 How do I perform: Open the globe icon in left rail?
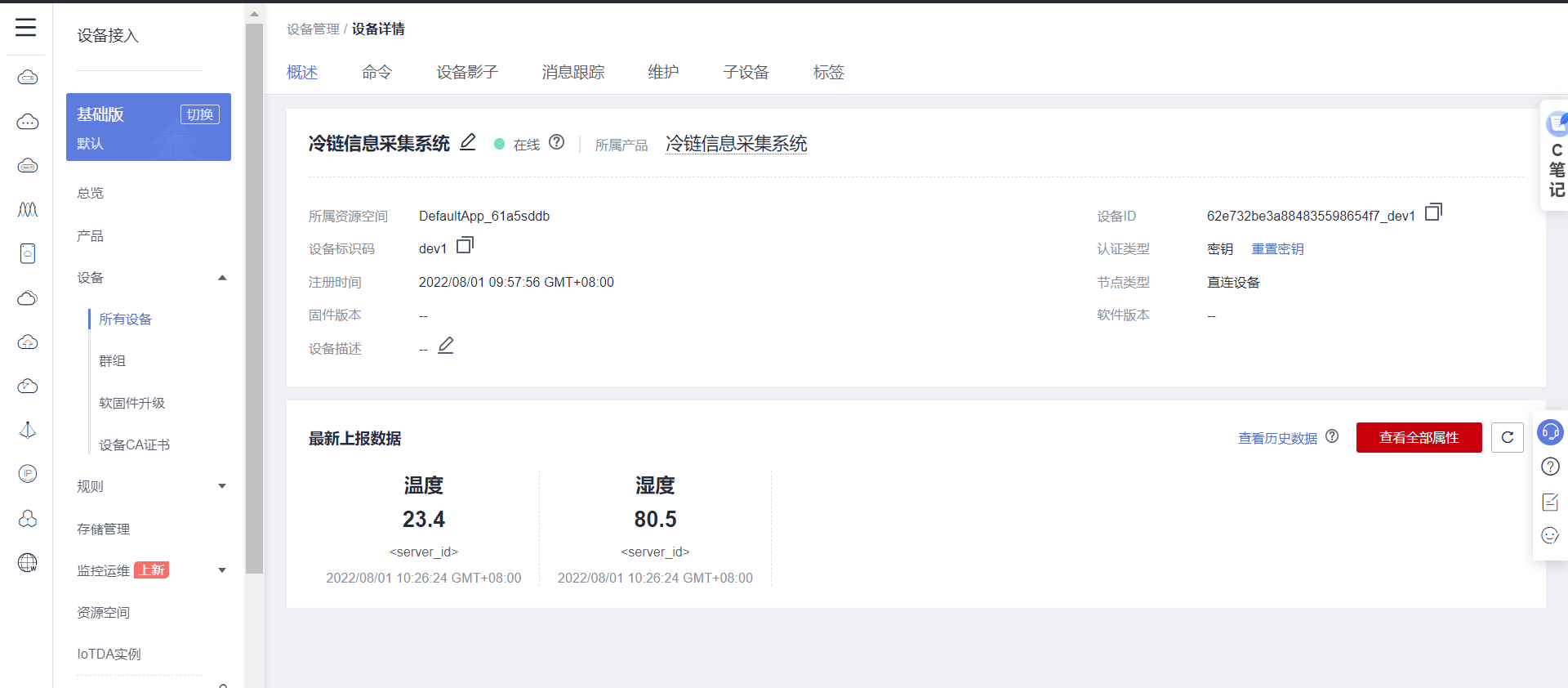pyautogui.click(x=28, y=562)
